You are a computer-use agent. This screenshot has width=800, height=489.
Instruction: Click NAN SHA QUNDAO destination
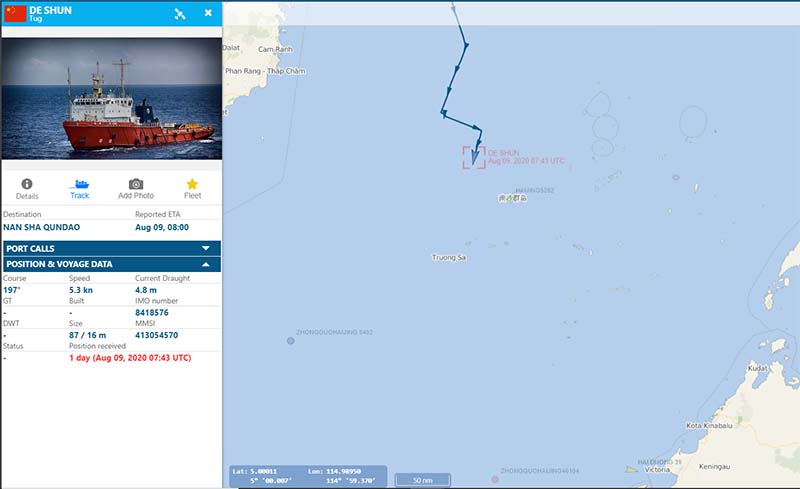[41, 227]
